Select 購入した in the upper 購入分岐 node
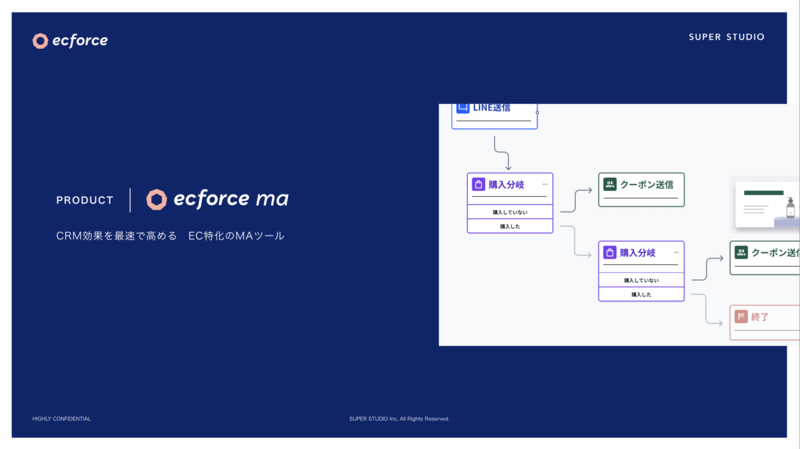The height and width of the screenshot is (449, 800). tap(510, 226)
